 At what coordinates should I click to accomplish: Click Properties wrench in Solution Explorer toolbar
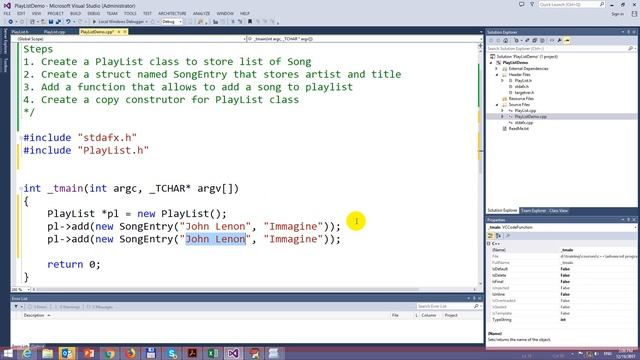(x=560, y=40)
